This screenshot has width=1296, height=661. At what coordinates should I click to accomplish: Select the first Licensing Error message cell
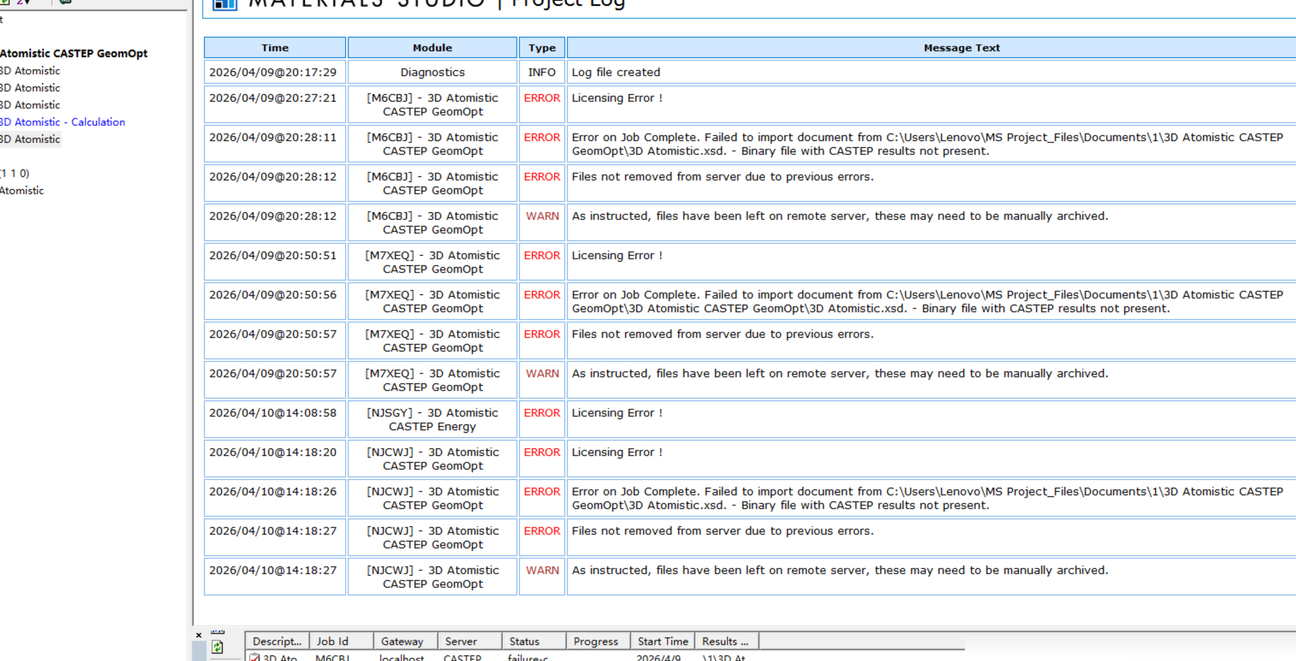coord(932,105)
